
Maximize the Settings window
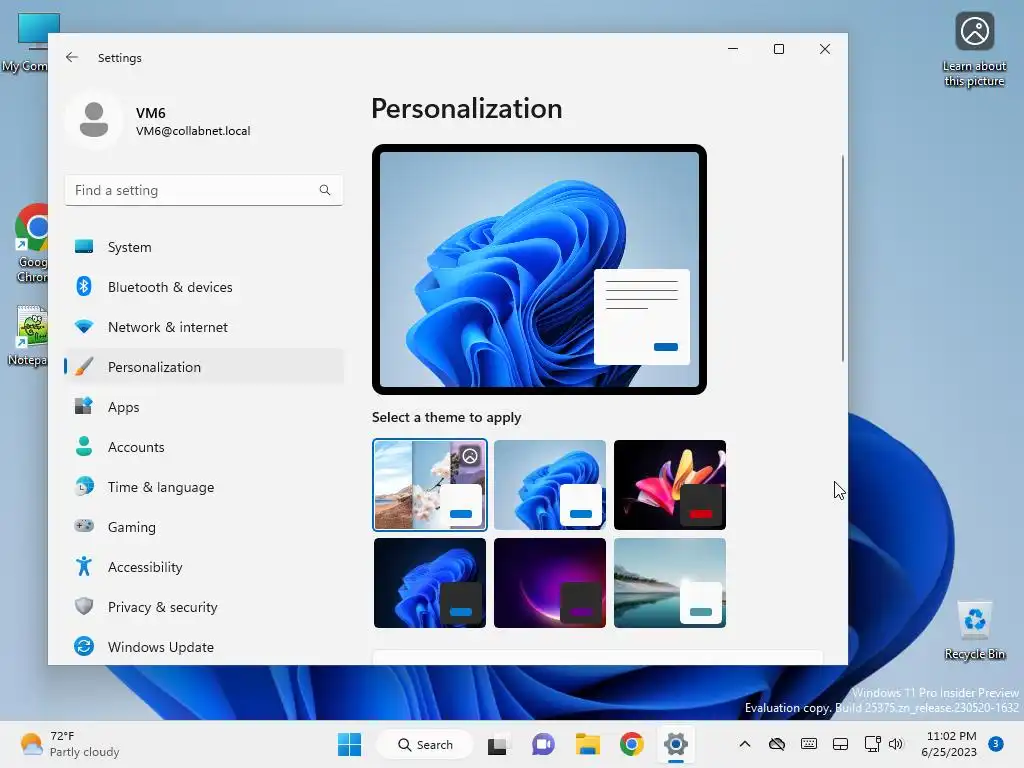tap(778, 49)
